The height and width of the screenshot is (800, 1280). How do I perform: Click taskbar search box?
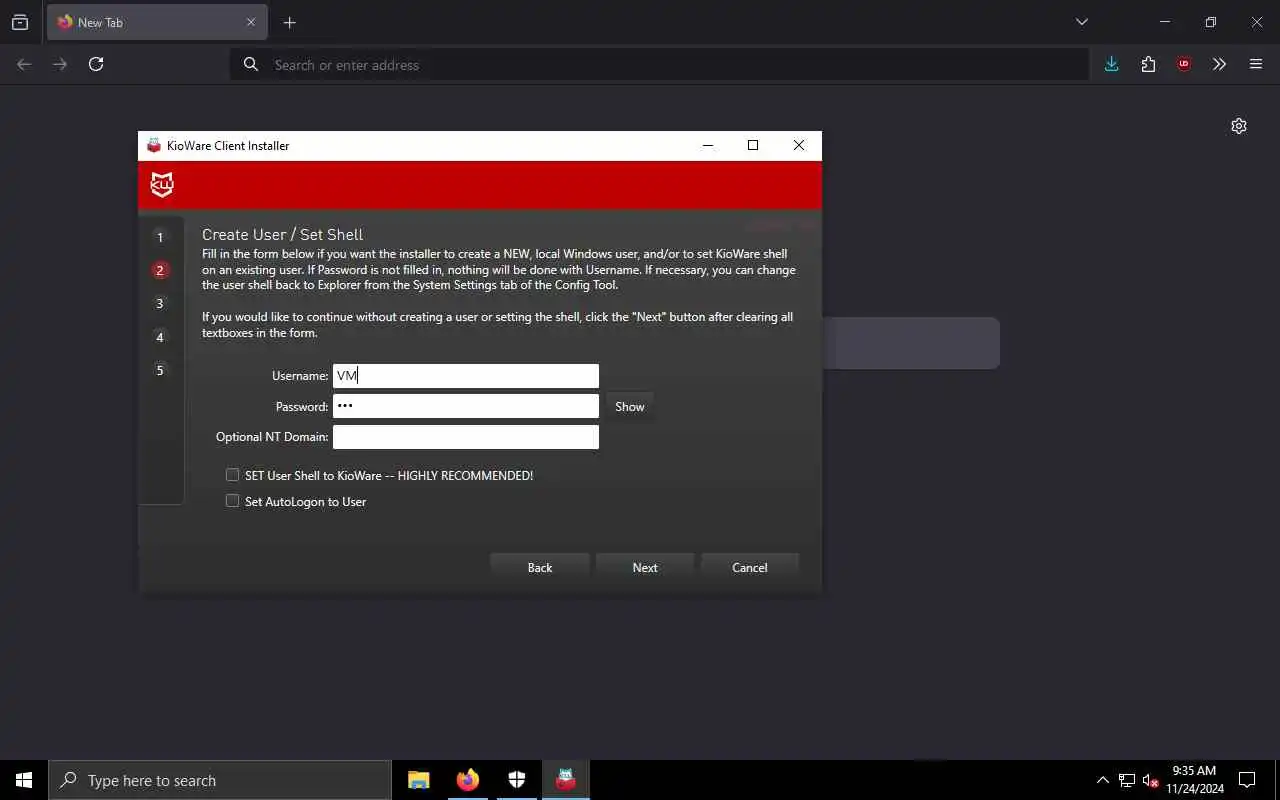[220, 780]
